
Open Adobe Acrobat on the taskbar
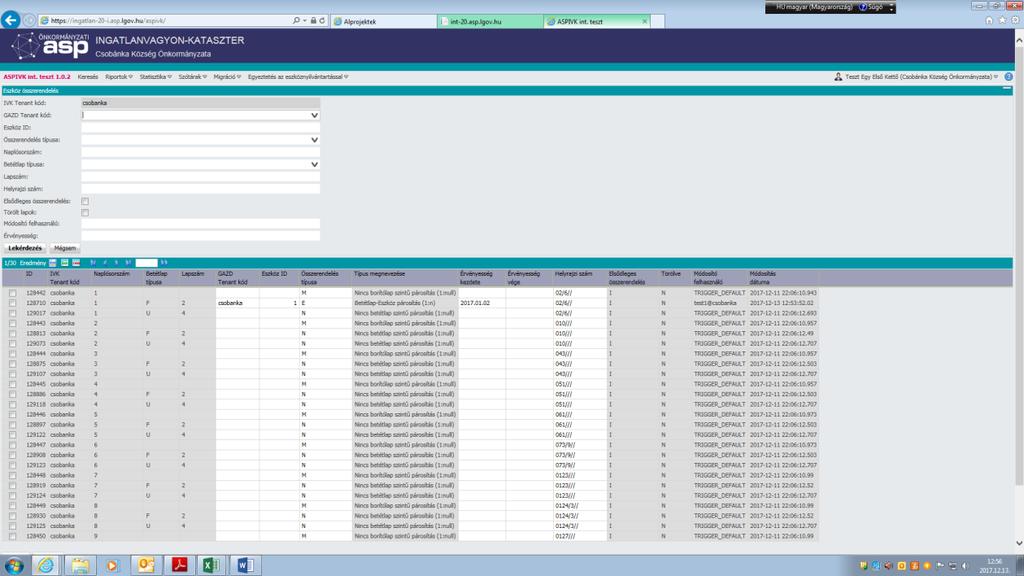click(x=179, y=565)
